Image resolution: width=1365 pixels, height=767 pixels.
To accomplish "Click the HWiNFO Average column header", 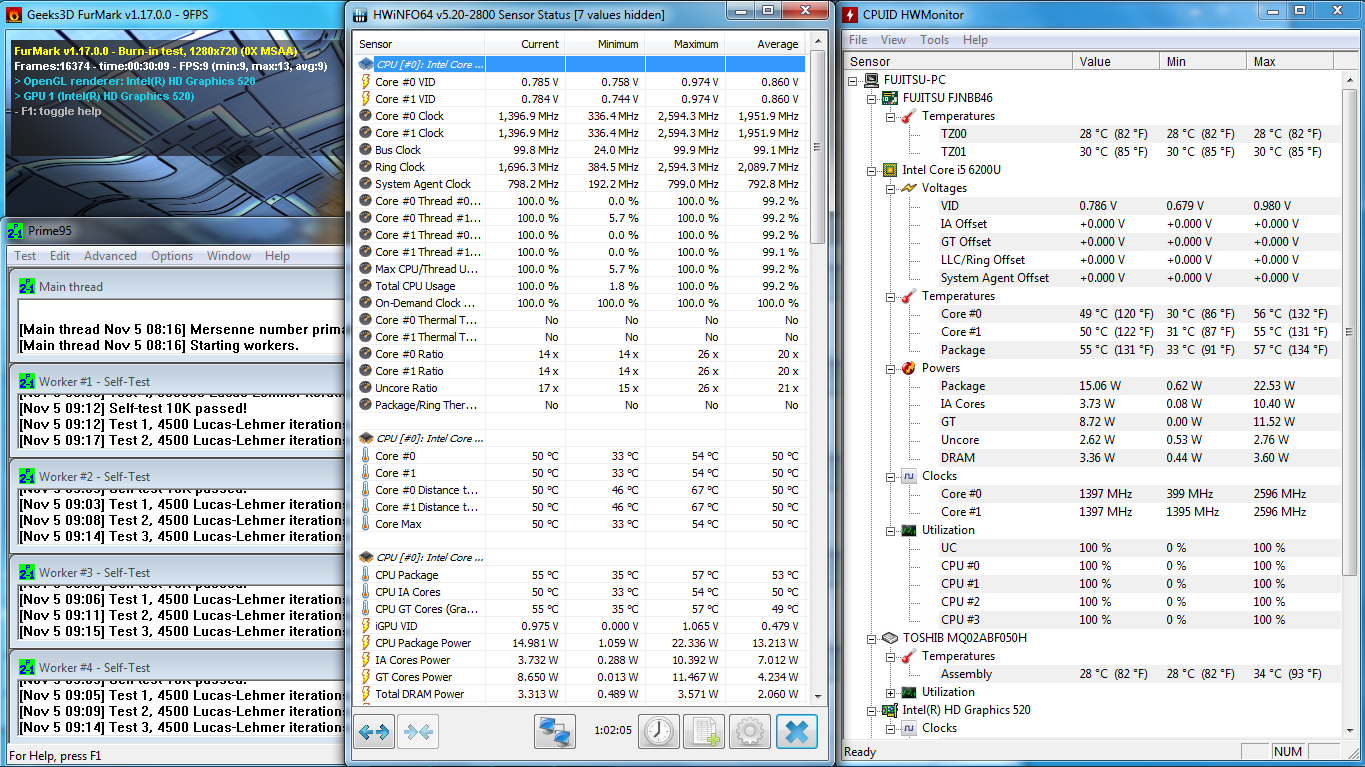I will pos(765,44).
